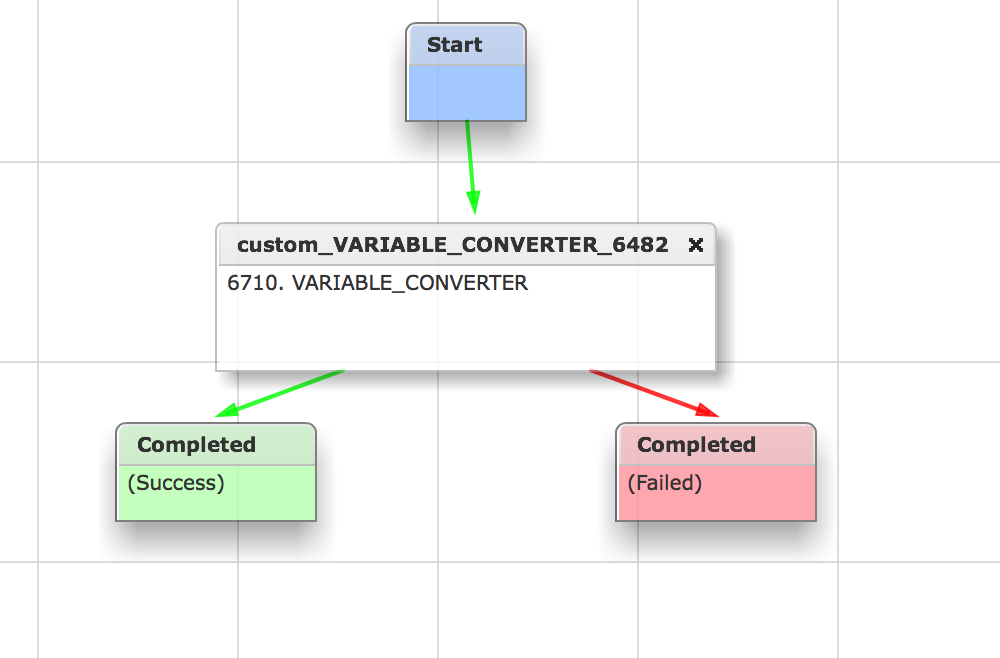The height and width of the screenshot is (658, 1000).
Task: Click the empty canvas between the two Completed nodes
Action: pyautogui.click(x=466, y=472)
